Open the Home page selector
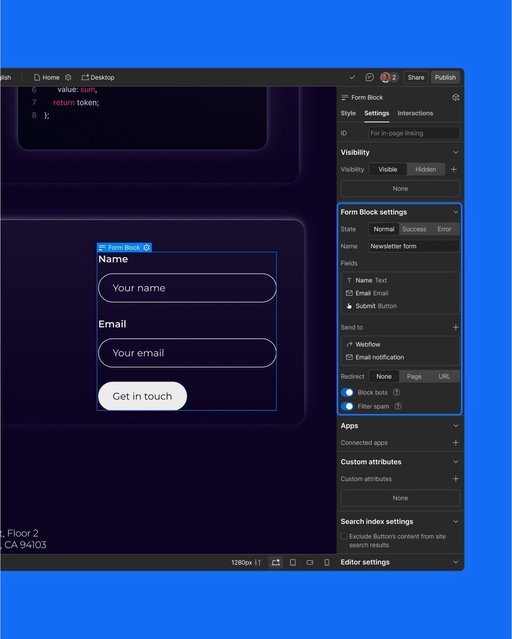The width and height of the screenshot is (512, 639). (46, 77)
